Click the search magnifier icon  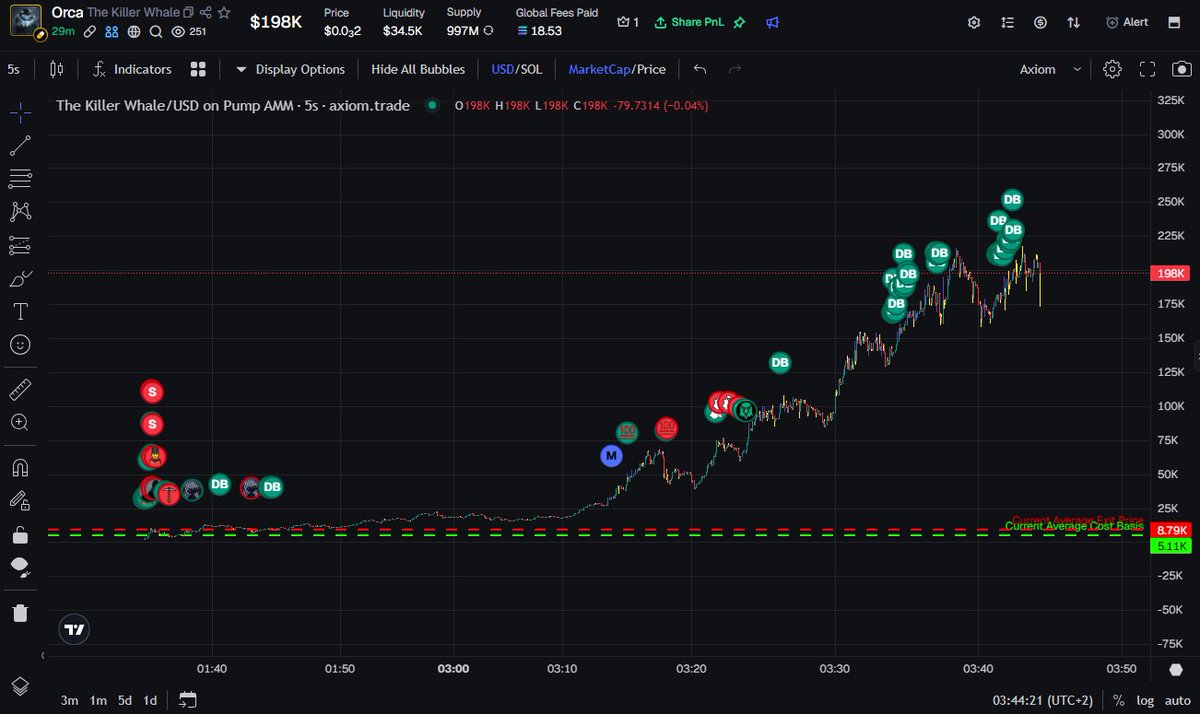click(x=156, y=31)
